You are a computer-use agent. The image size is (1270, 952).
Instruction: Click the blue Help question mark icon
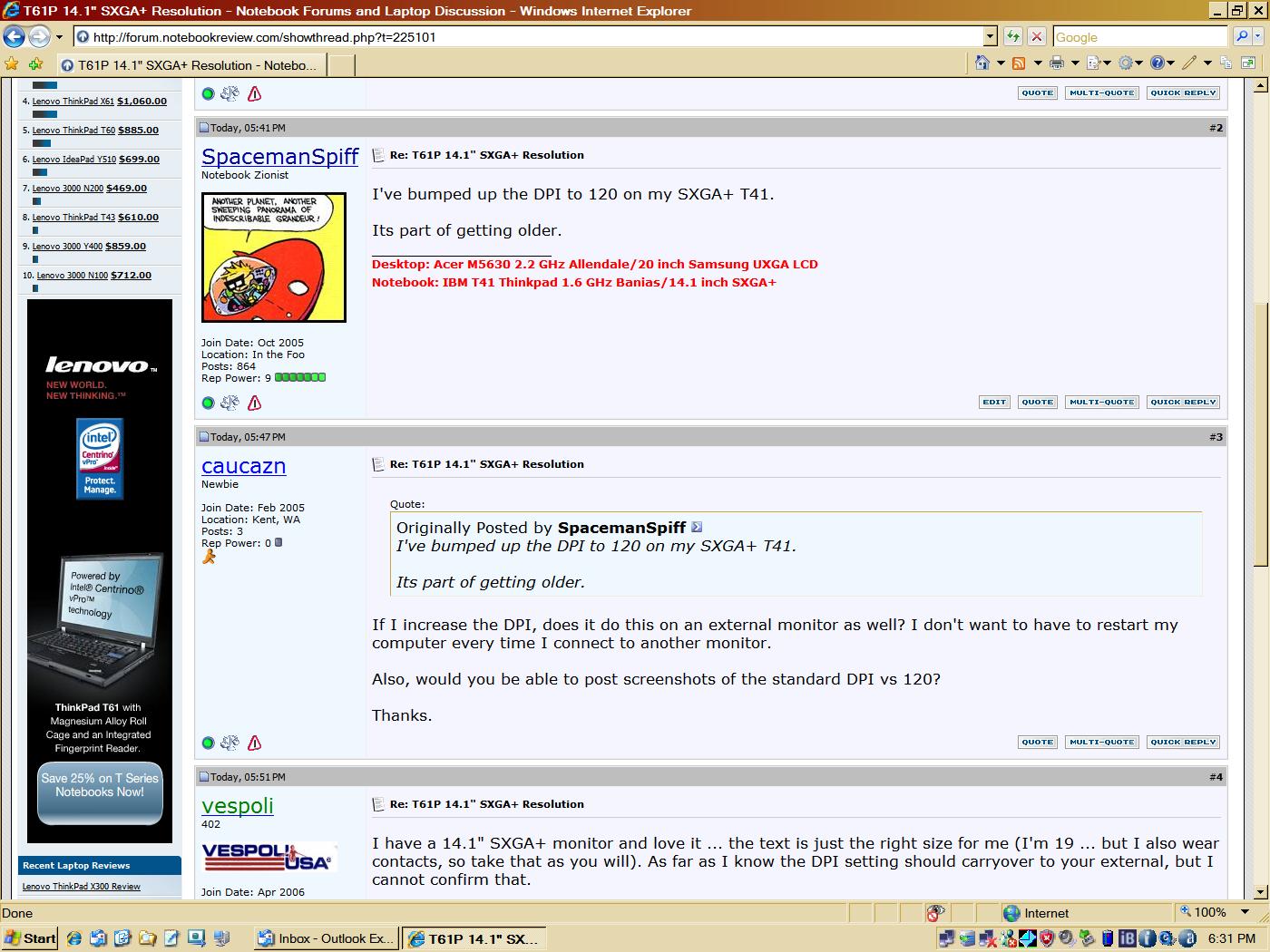click(1158, 63)
